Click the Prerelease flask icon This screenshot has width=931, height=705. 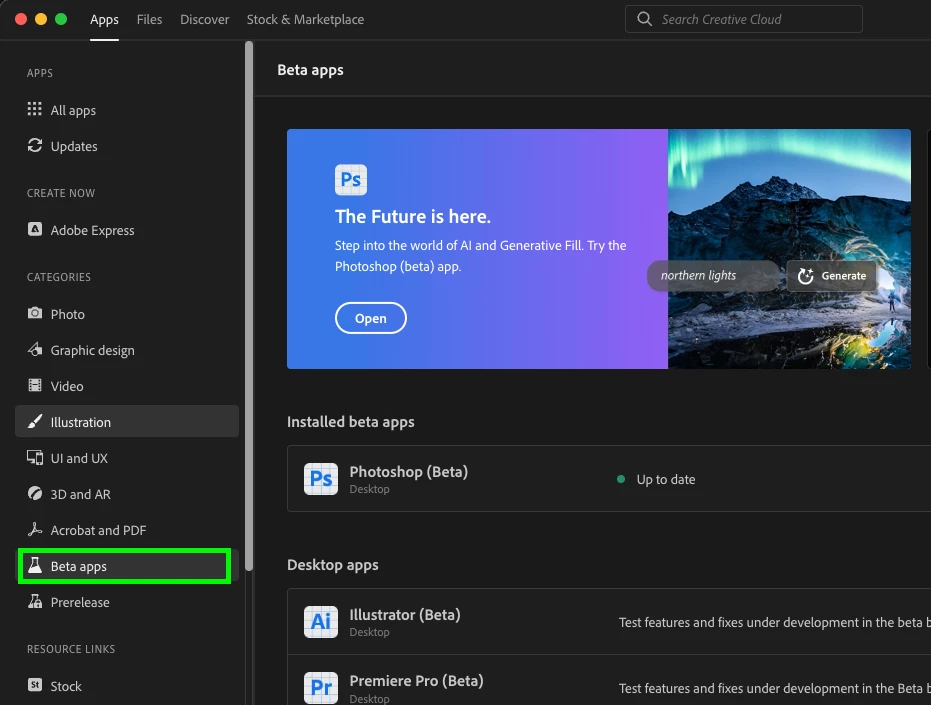click(x=34, y=602)
